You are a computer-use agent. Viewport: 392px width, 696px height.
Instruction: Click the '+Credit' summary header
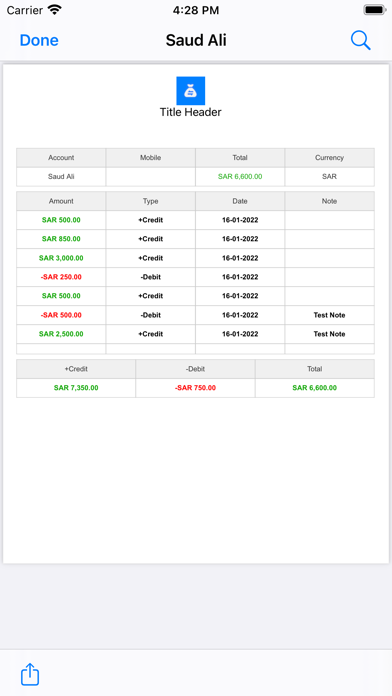[x=76, y=369]
